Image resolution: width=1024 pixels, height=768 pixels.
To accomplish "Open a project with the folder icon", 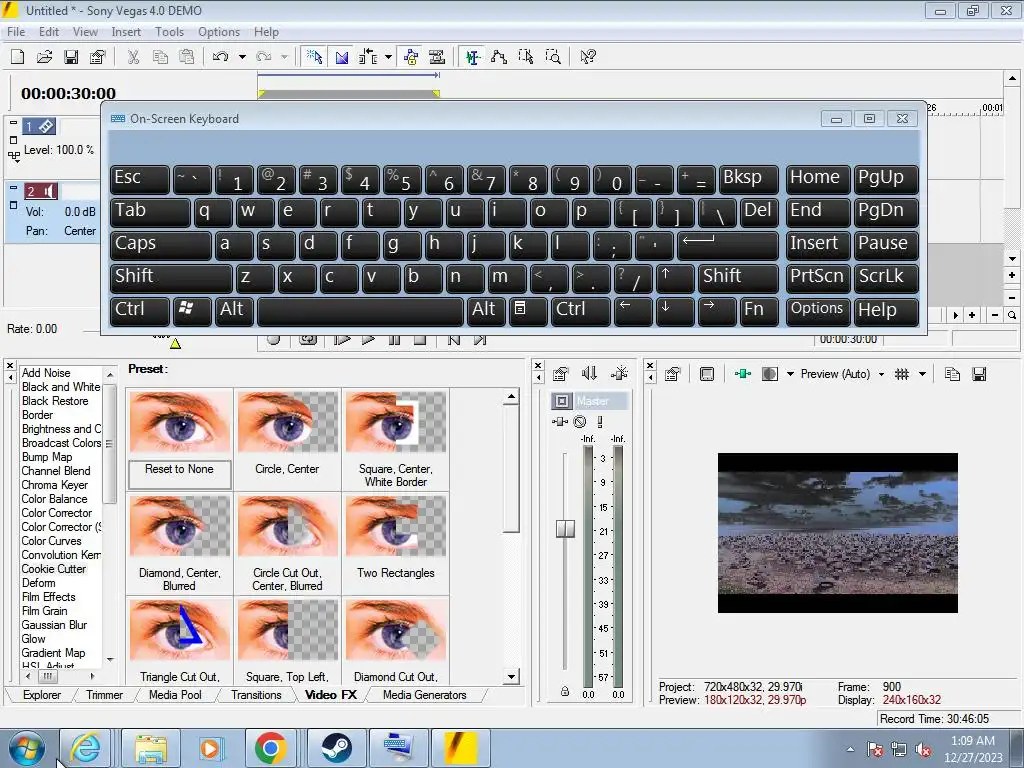I will (44, 57).
